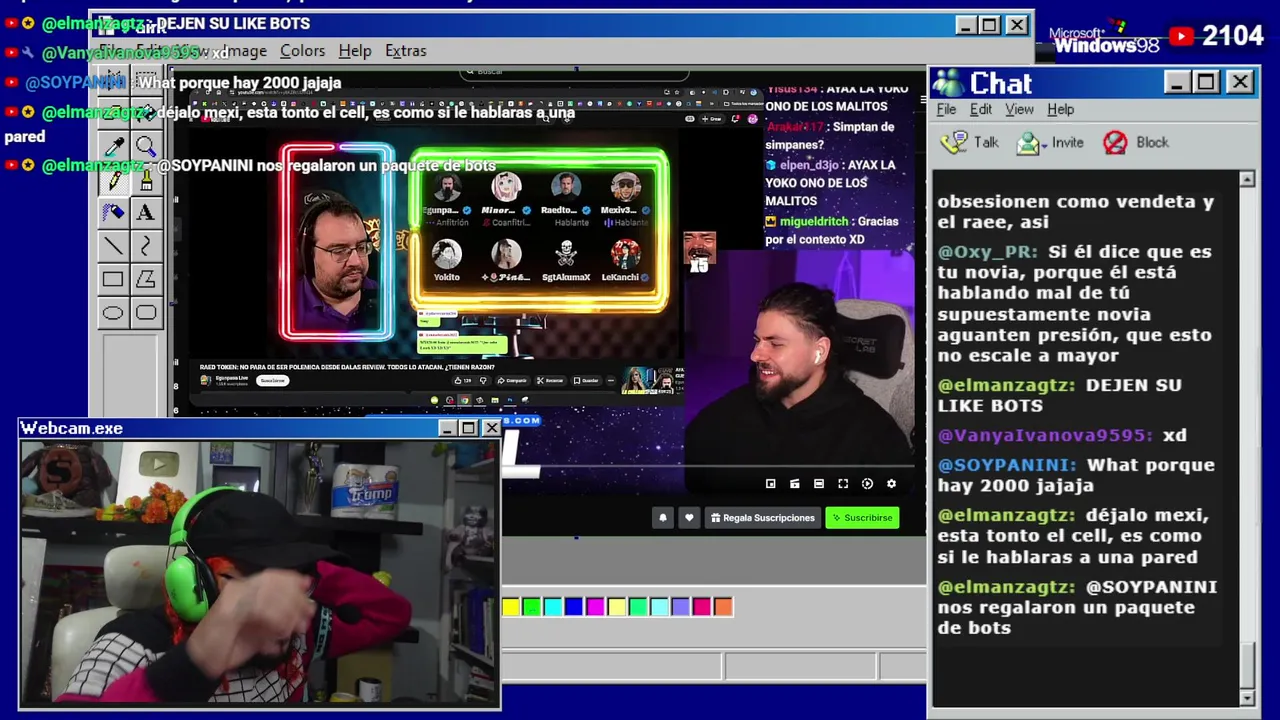Image resolution: width=1280 pixels, height=720 pixels.
Task: Click the LeKanchi avatar in the space panel
Action: (x=626, y=253)
